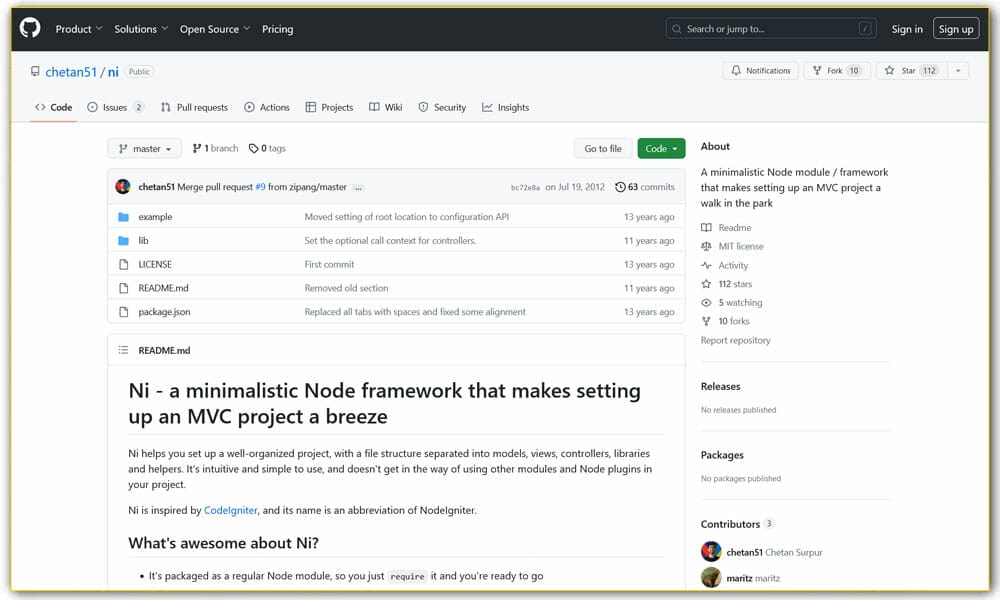Screen dimensions: 1000x600
Task: Follow the CodeIgniter link
Action: click(230, 510)
